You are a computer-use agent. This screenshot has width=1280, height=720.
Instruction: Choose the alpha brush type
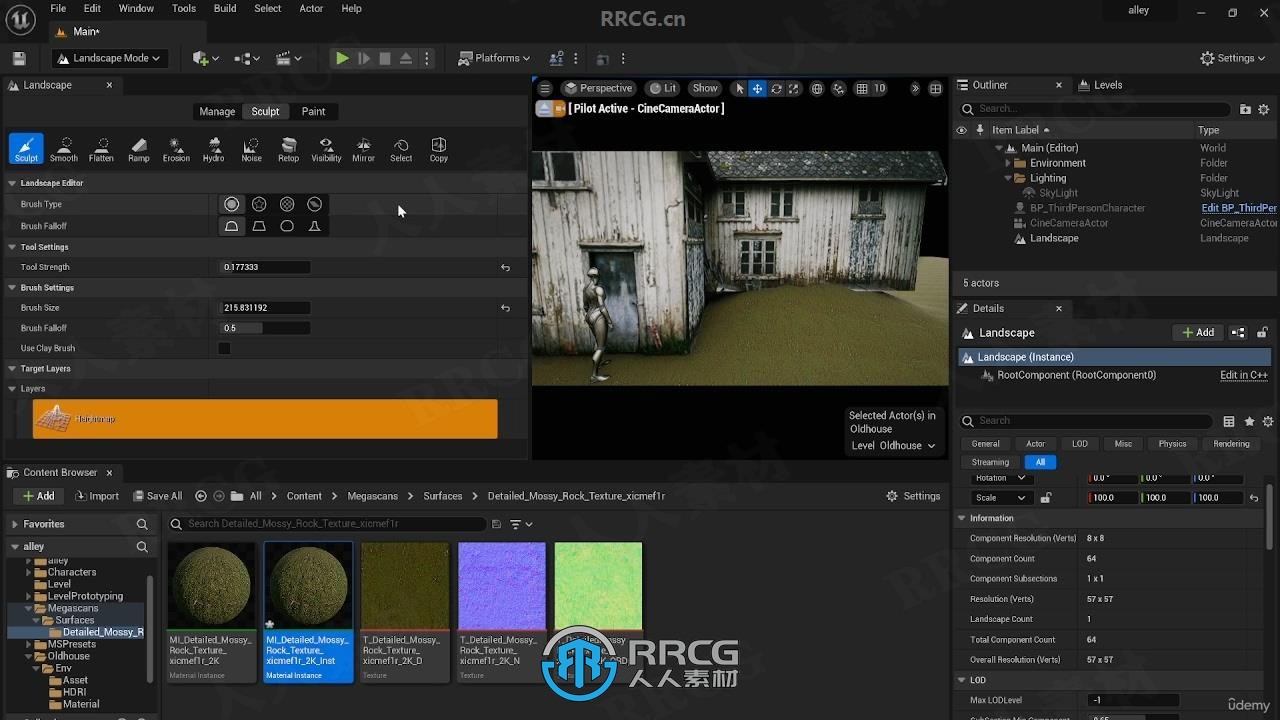pos(259,204)
